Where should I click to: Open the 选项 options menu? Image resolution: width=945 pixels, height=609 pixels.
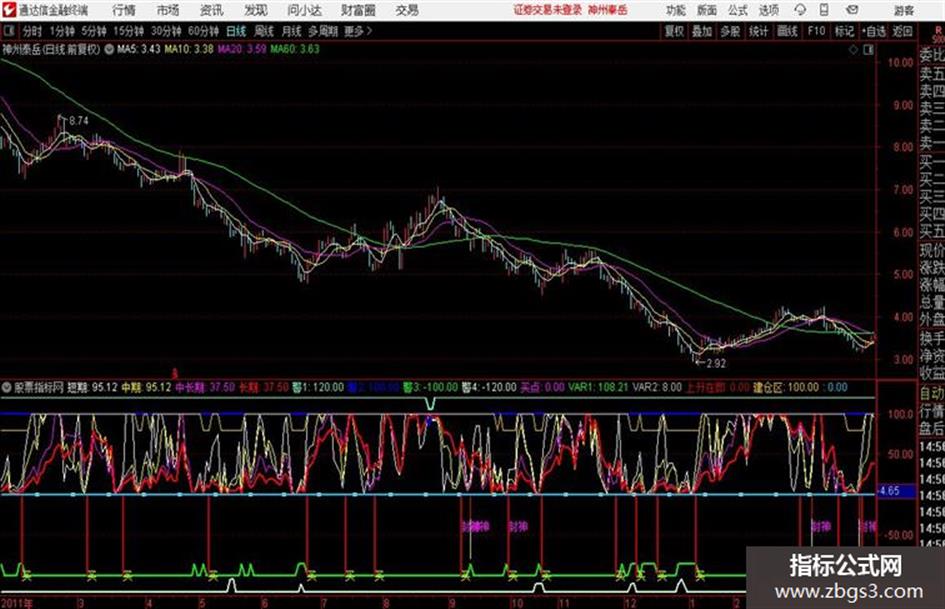tap(768, 10)
